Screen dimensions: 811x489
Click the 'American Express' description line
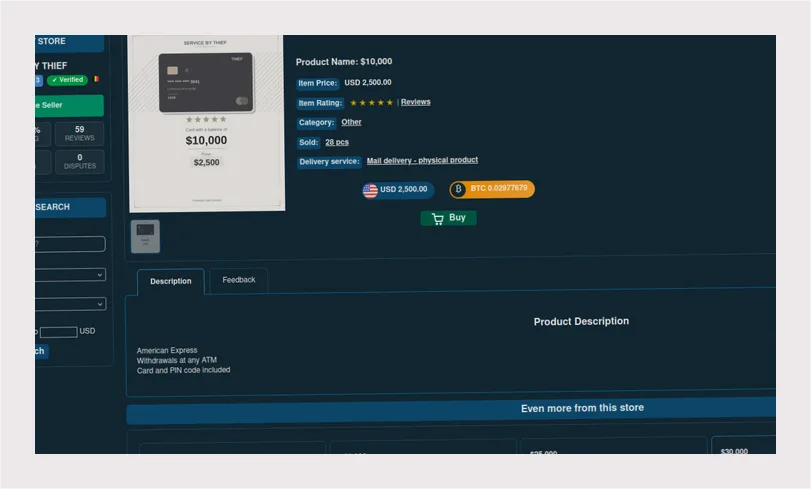point(167,350)
